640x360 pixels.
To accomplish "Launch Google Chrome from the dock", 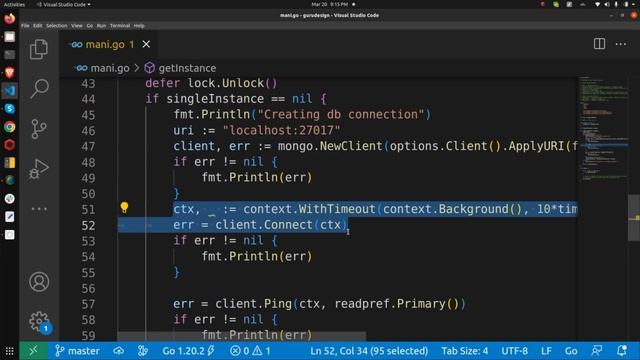I will click(x=9, y=127).
